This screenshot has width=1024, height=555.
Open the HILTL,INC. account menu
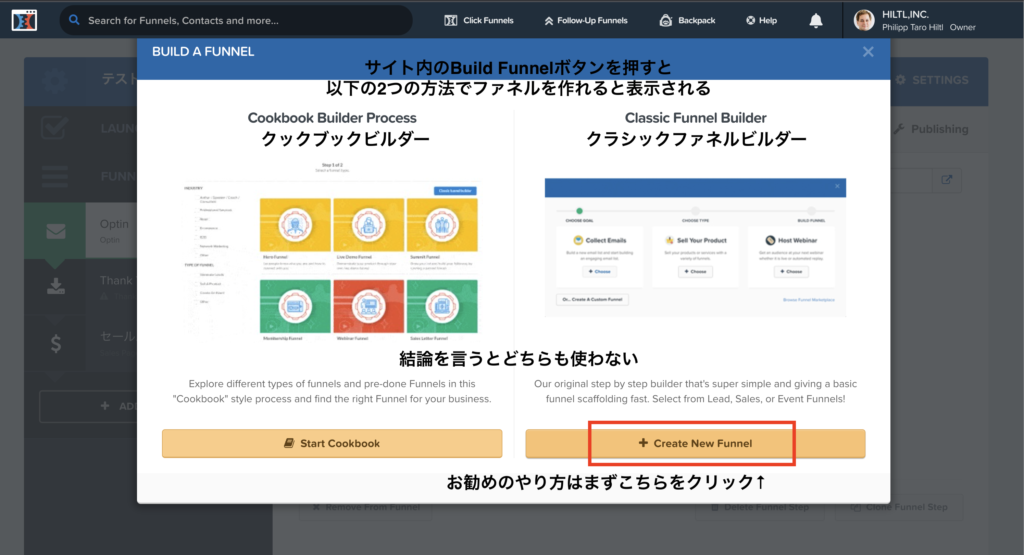pyautogui.click(x=928, y=20)
